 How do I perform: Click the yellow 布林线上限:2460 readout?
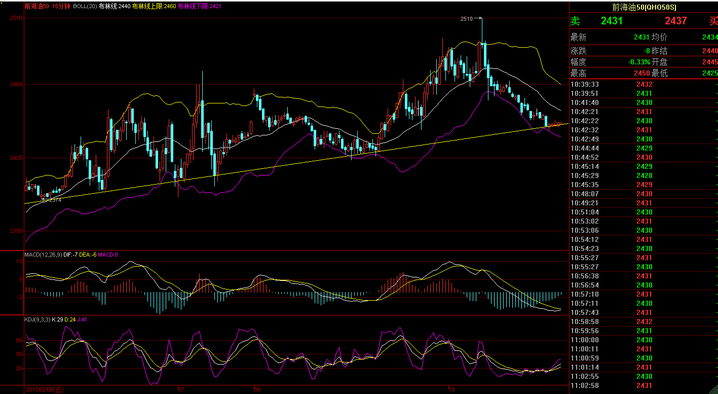click(x=154, y=6)
